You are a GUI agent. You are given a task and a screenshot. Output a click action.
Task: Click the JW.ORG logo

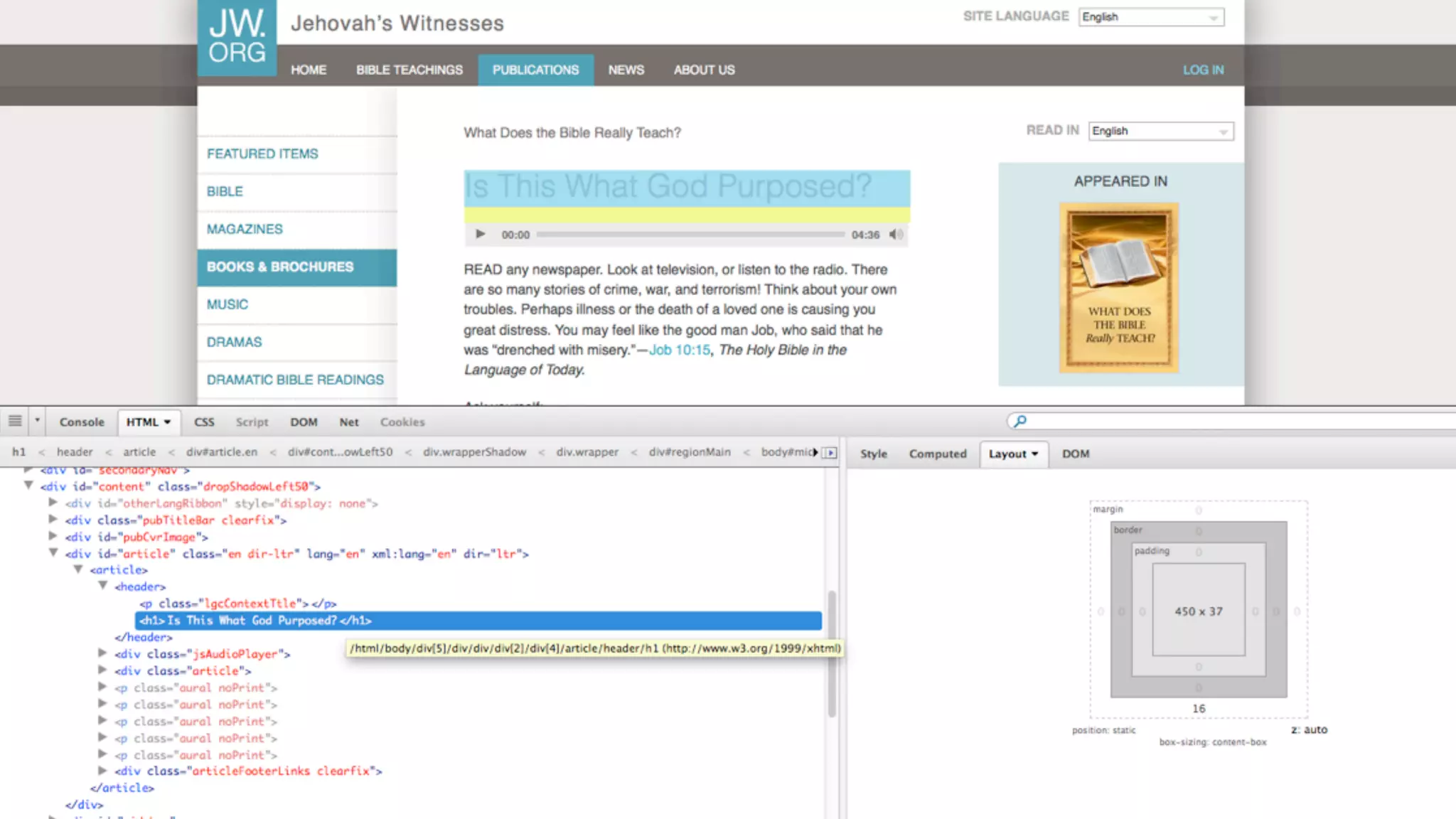pos(237,38)
